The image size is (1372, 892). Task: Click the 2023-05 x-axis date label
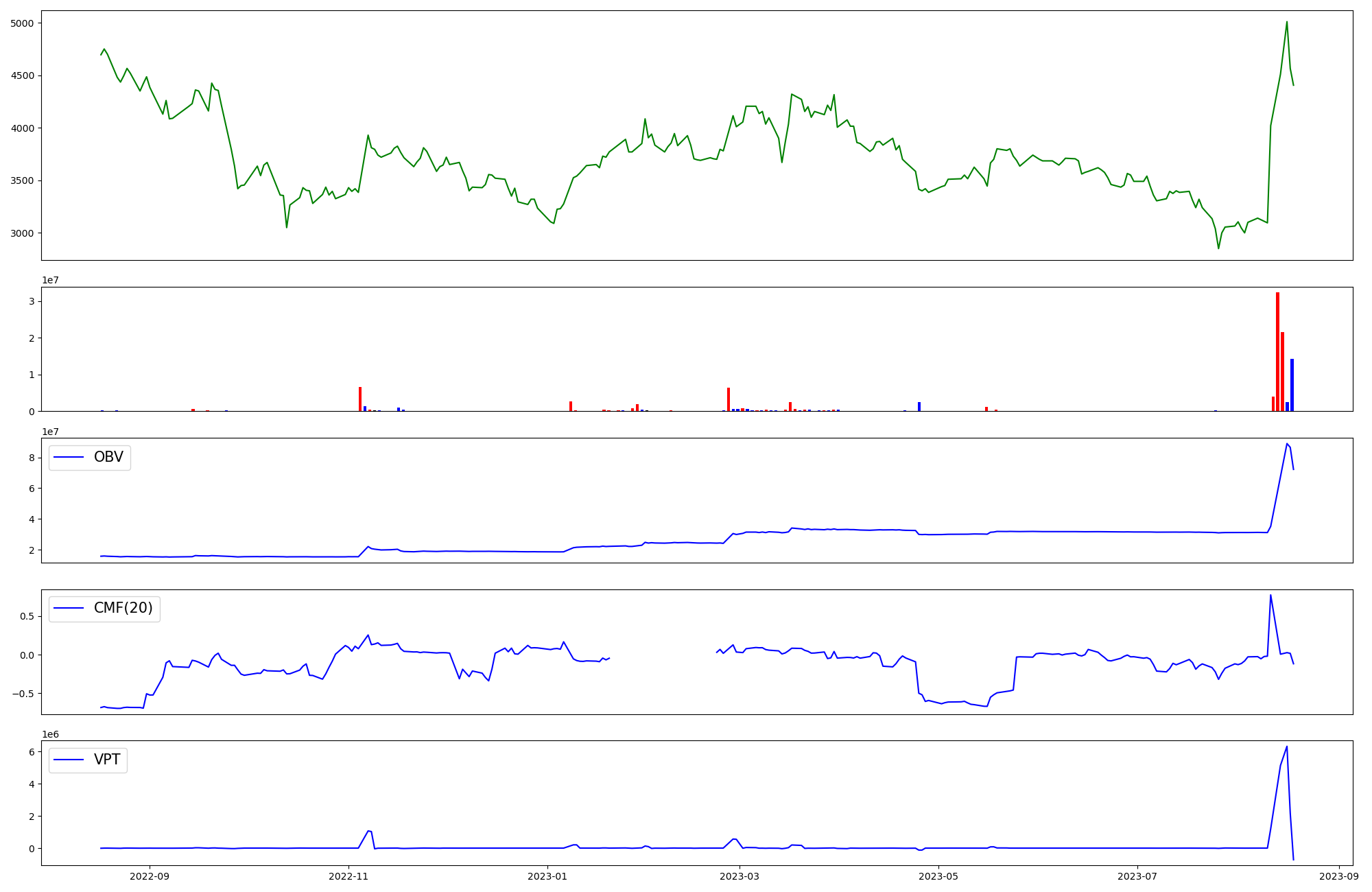tap(938, 876)
